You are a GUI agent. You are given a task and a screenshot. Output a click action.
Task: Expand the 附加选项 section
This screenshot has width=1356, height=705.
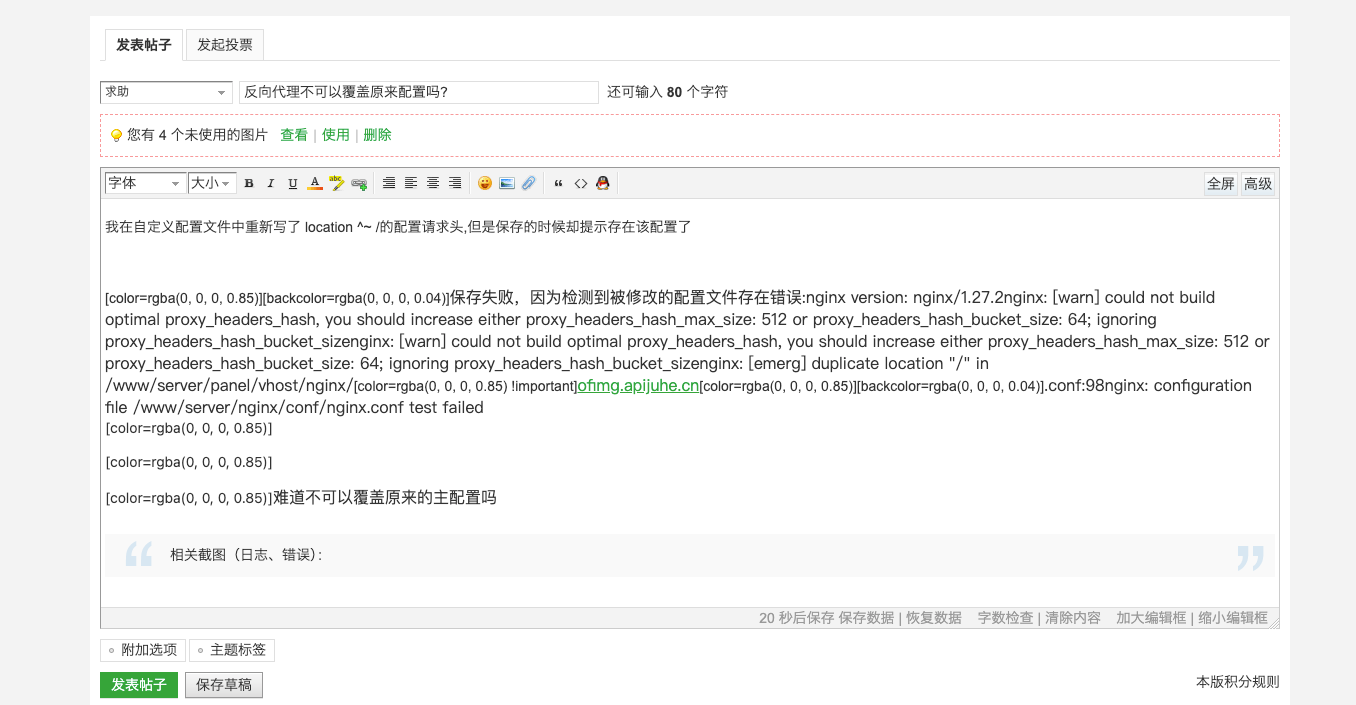pyautogui.click(x=142, y=650)
